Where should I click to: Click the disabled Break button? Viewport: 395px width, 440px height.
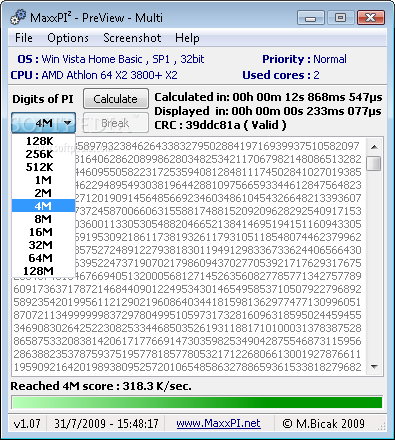[x=116, y=123]
